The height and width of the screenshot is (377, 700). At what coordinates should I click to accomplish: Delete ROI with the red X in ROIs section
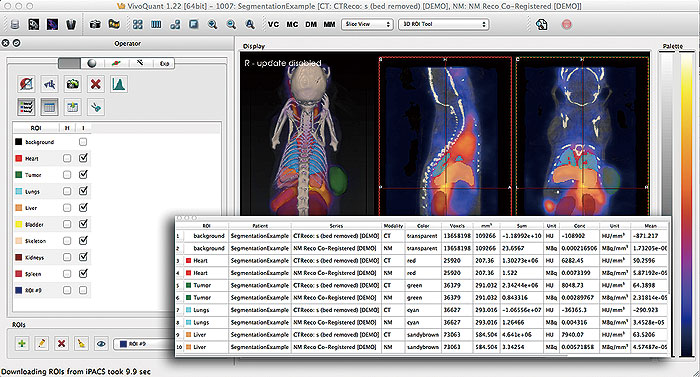pyautogui.click(x=62, y=343)
